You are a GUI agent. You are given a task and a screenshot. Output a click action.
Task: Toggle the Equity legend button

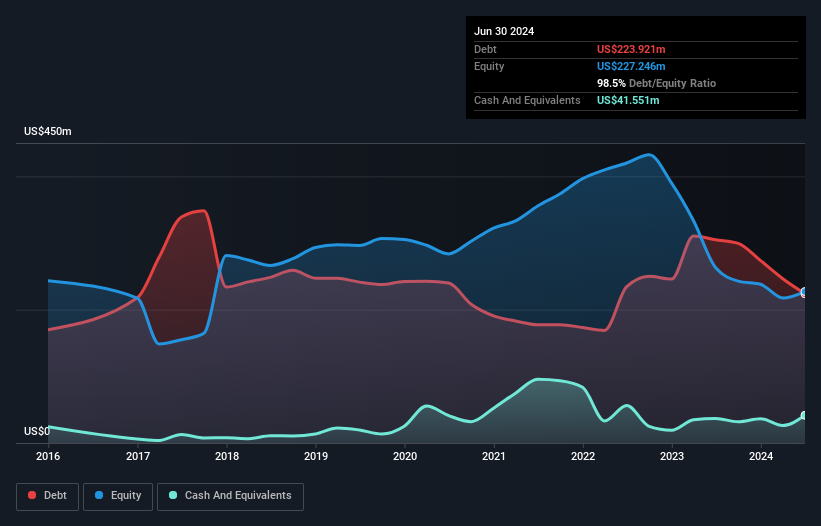pos(118,496)
